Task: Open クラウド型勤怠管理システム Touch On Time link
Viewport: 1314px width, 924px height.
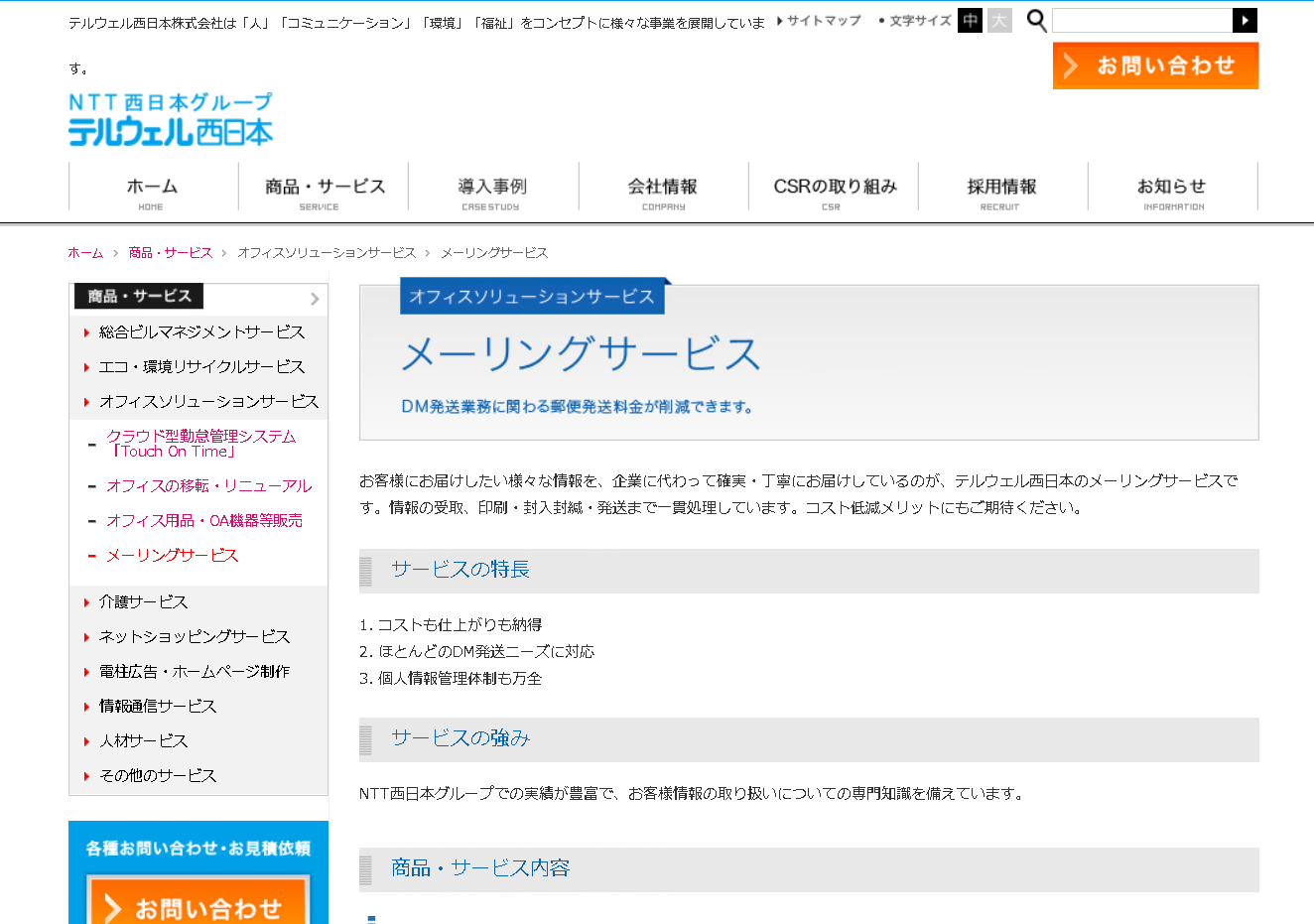Action: coord(201,444)
